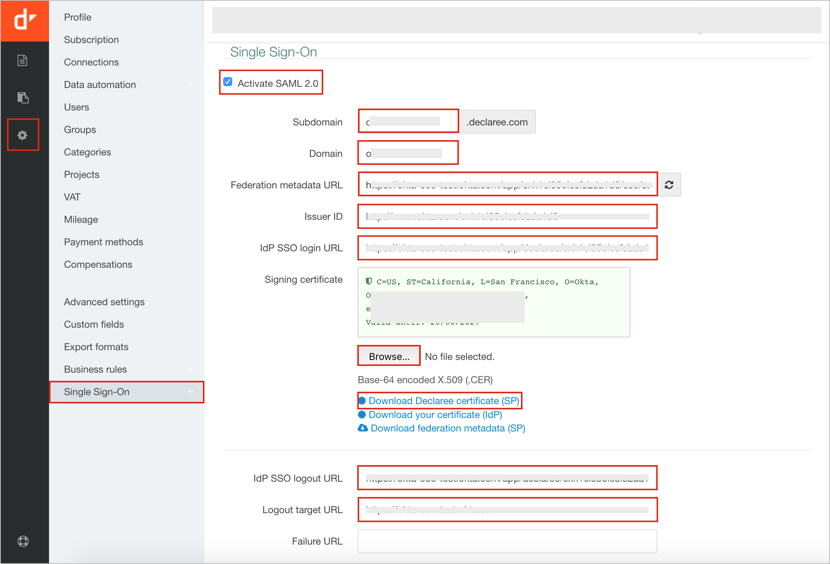Click the icon beside Download your certificate (IdP)
Viewport: 830px width, 564px height.
(362, 414)
